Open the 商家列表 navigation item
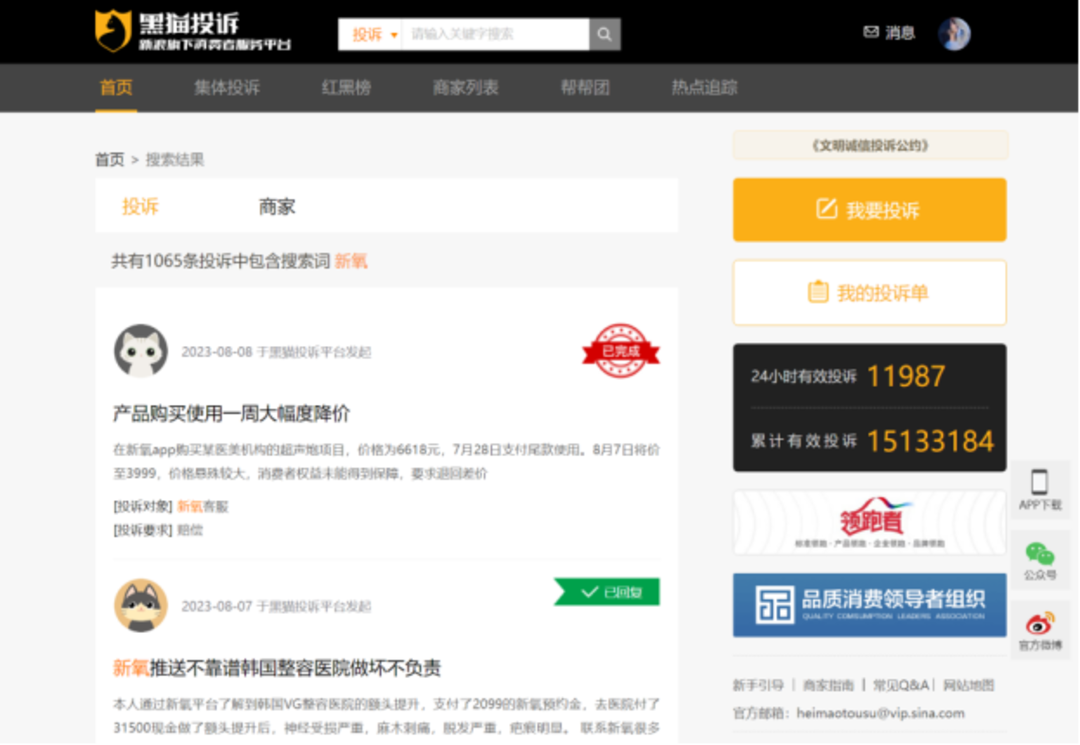This screenshot has width=1080, height=745. tap(466, 87)
